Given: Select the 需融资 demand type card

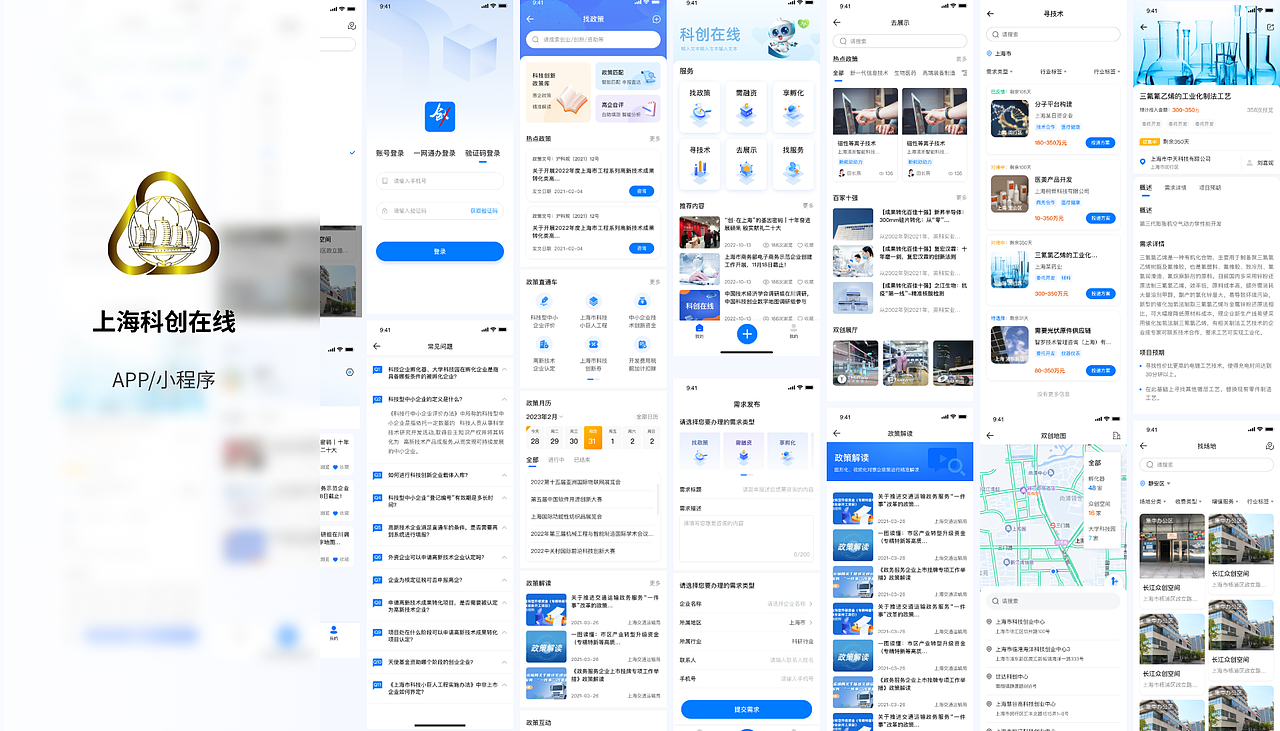Looking at the screenshot, I should 743,450.
